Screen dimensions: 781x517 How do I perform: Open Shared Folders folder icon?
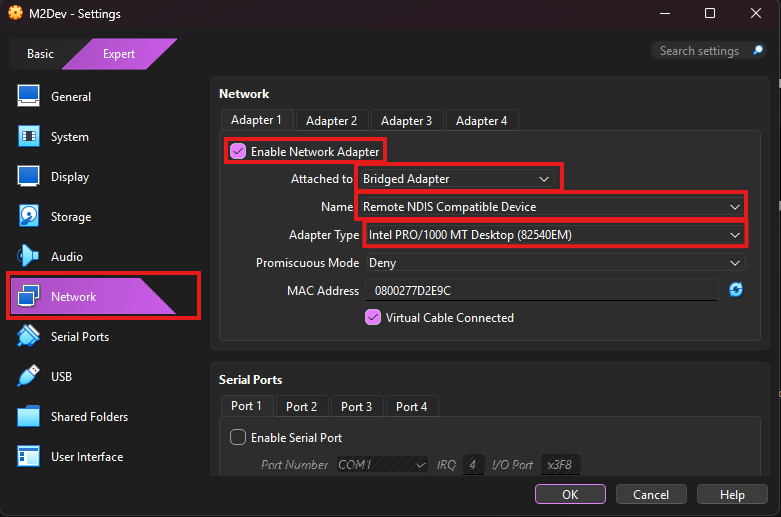pos(29,417)
